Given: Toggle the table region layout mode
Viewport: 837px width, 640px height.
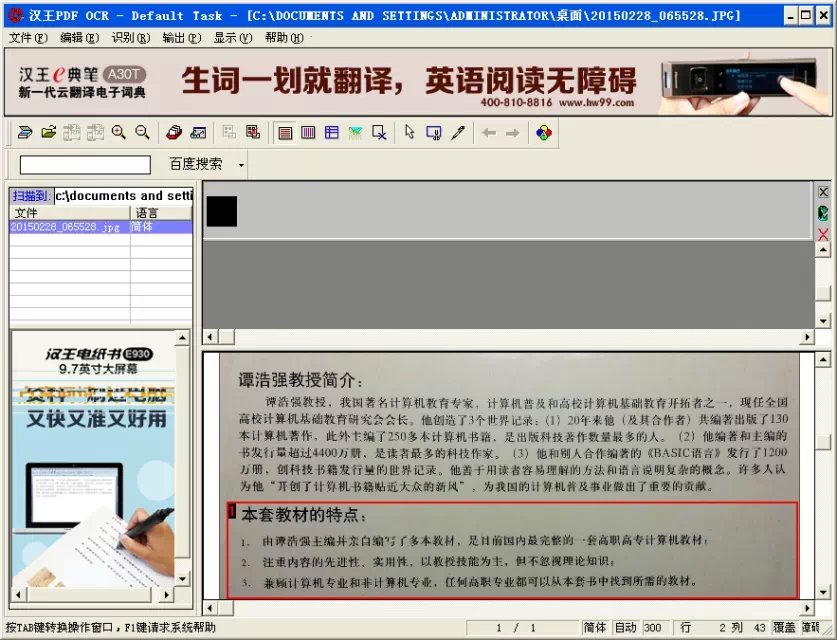Looking at the screenshot, I should [x=332, y=133].
